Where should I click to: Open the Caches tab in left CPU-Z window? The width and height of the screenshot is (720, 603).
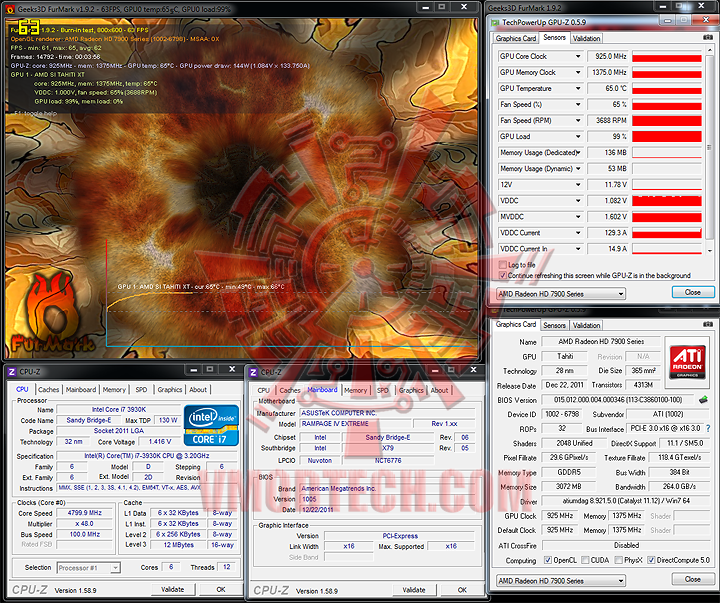(48, 389)
